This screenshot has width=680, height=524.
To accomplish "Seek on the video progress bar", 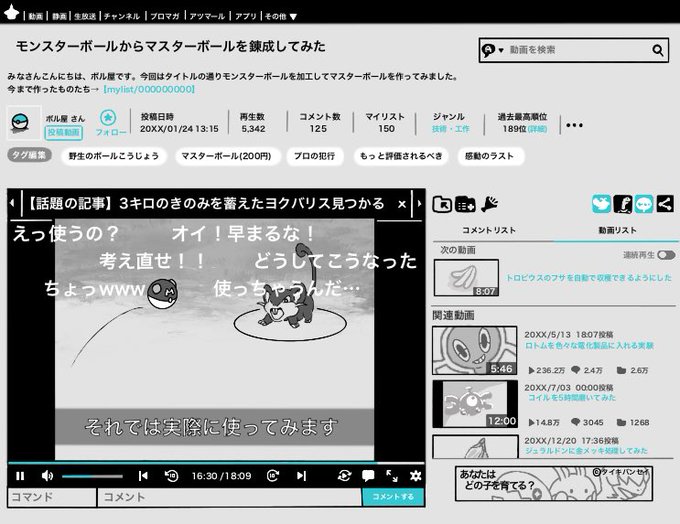I will point(216,463).
